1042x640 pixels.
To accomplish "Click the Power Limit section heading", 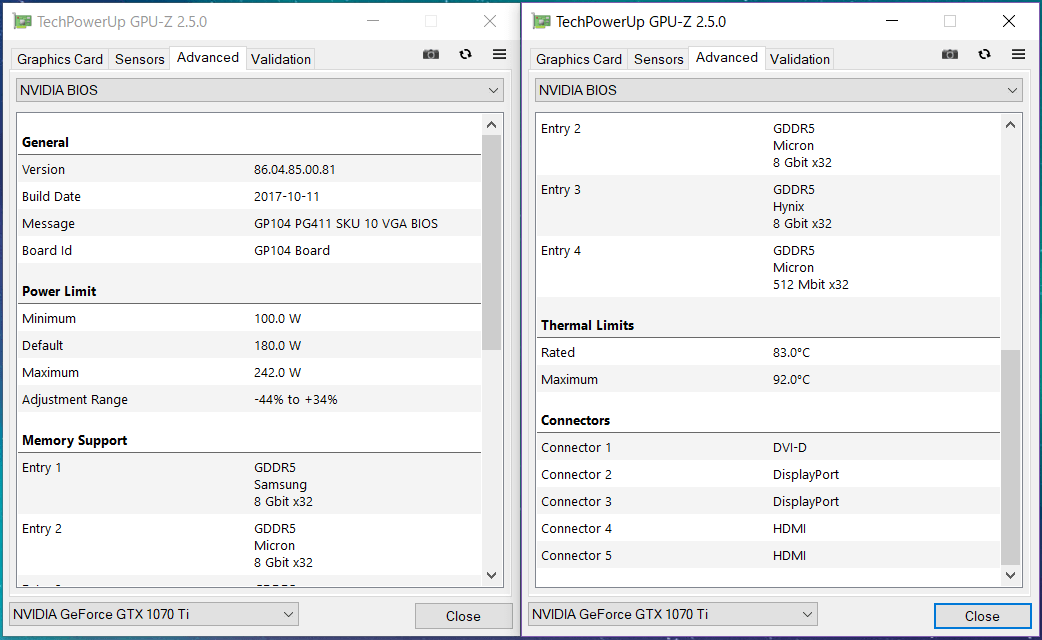I will click(x=59, y=291).
